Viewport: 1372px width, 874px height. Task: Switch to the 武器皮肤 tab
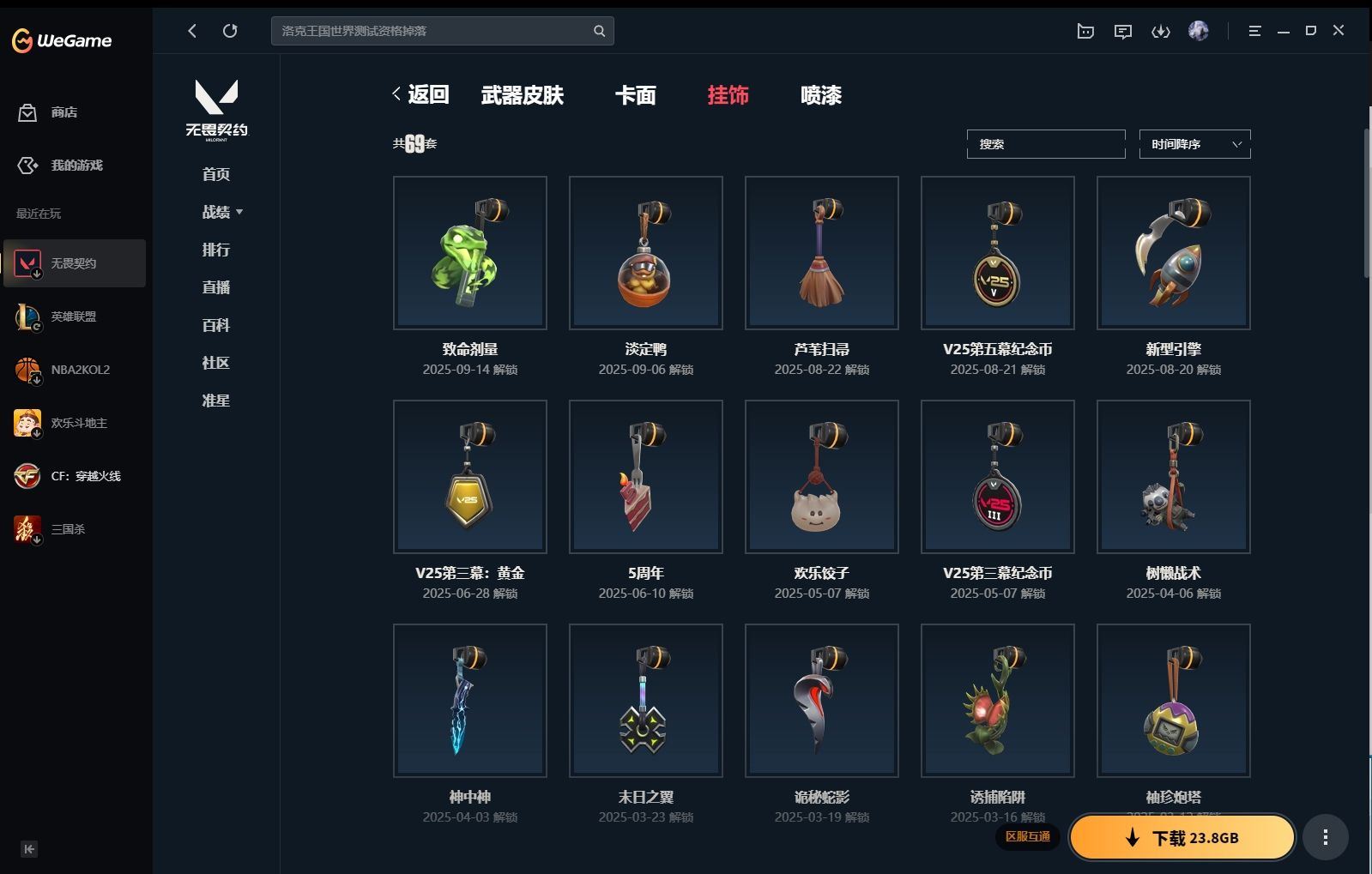pos(522,94)
